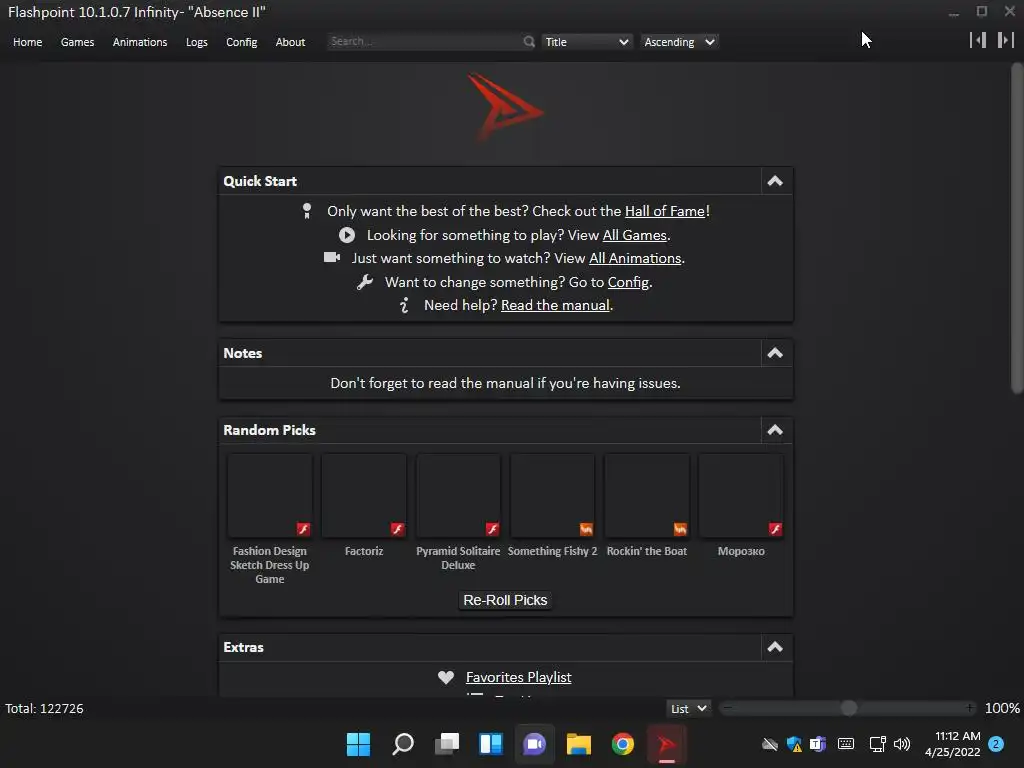
Task: Select the Морозко game thumbnail
Action: pyautogui.click(x=741, y=496)
